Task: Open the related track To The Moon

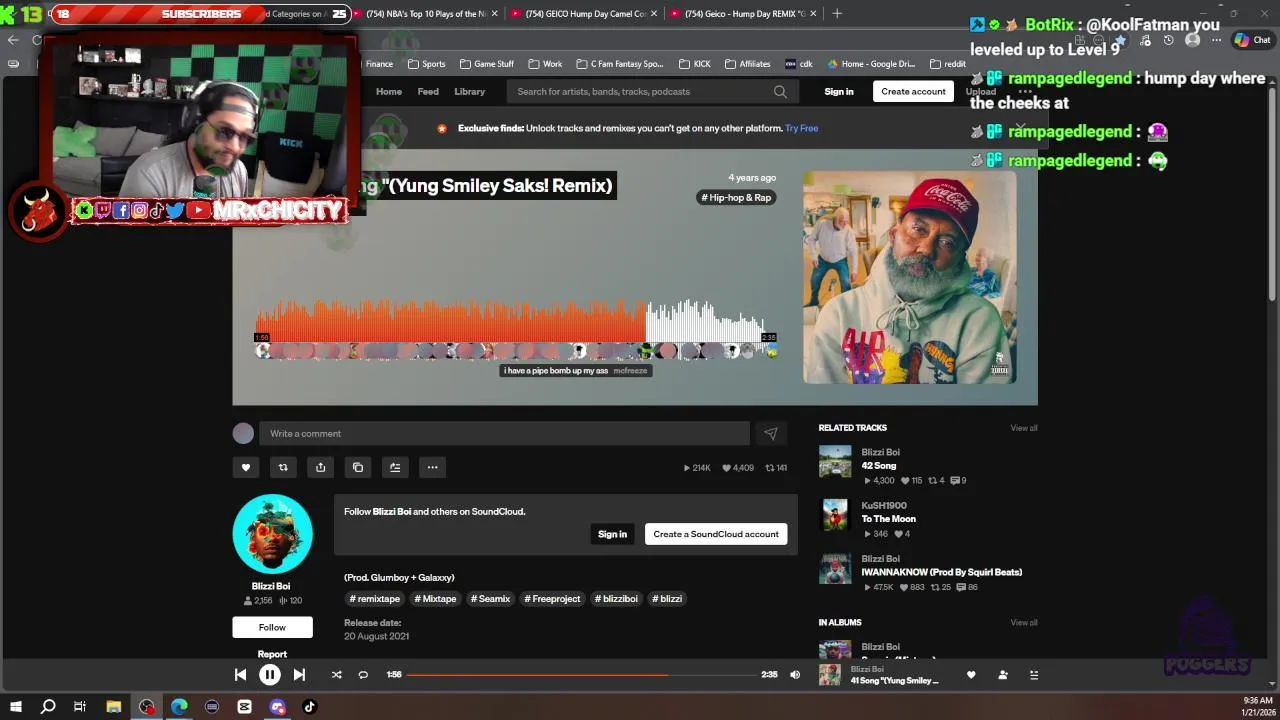Action: 888,519
